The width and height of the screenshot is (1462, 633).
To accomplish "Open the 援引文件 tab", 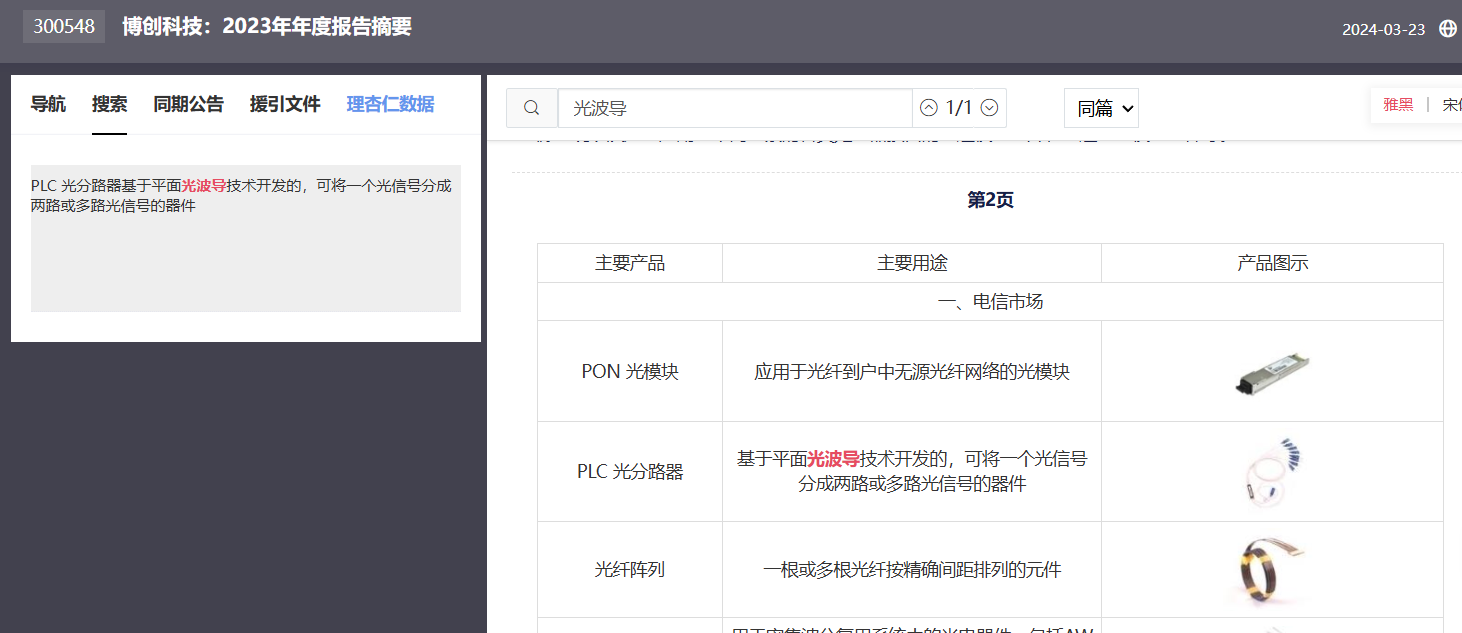I will click(x=285, y=104).
